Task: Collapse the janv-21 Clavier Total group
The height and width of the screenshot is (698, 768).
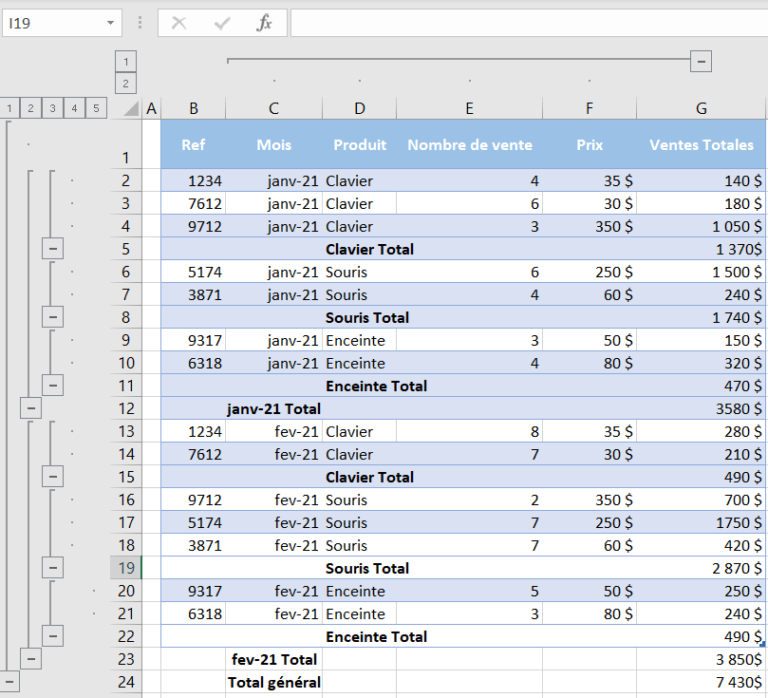Action: click(53, 249)
